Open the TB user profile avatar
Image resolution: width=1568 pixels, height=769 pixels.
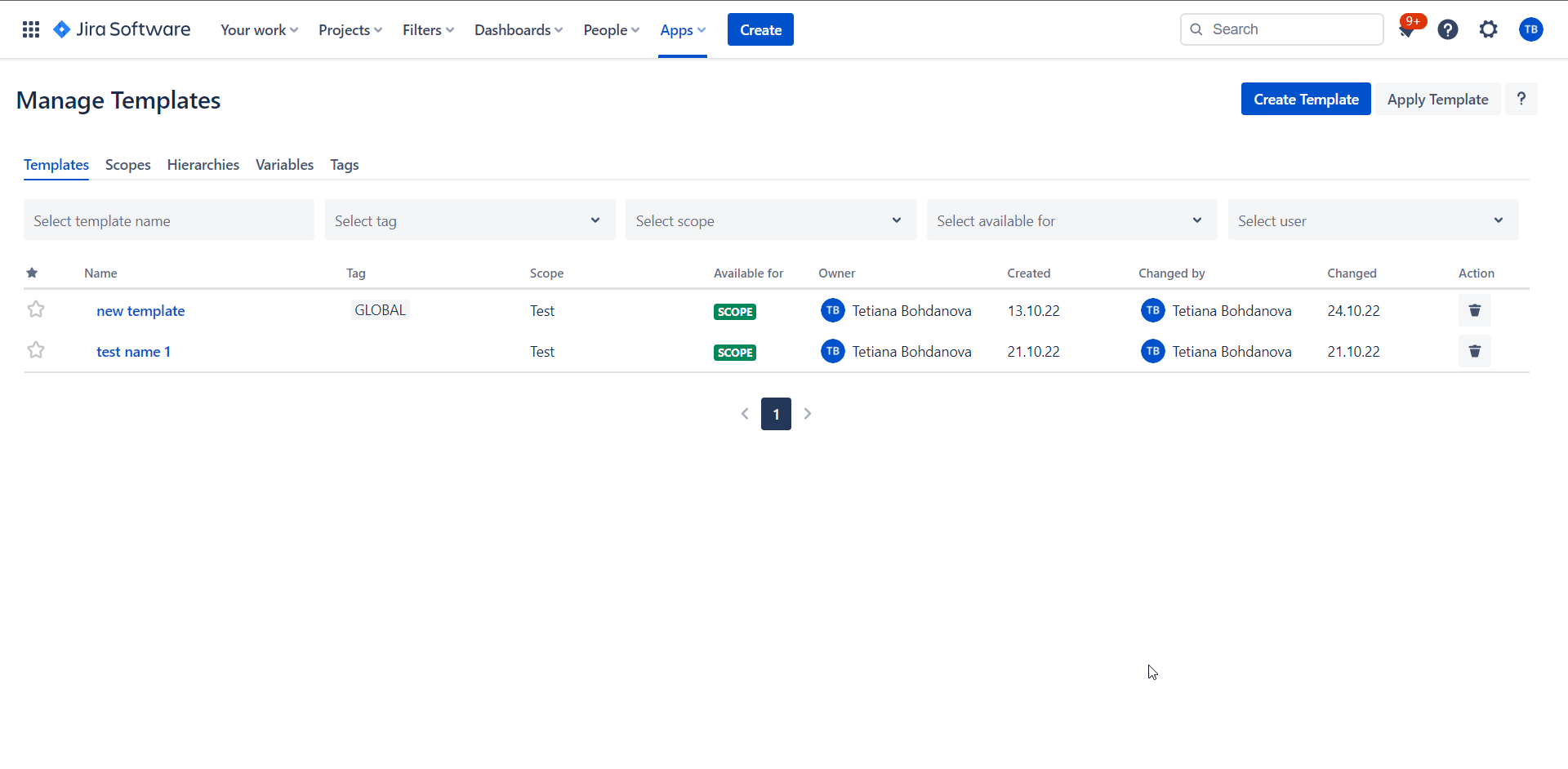coord(1530,30)
